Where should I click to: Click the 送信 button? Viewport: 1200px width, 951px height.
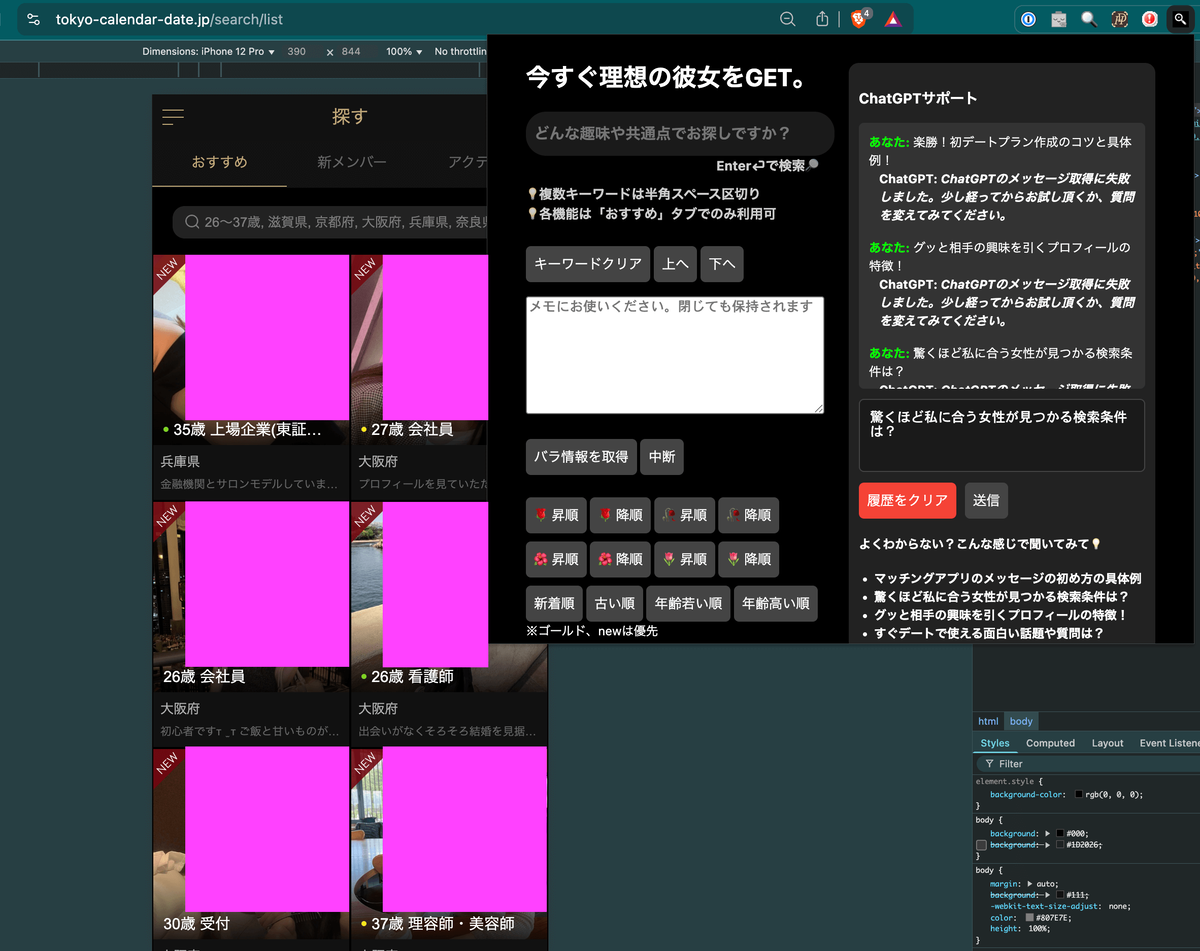point(986,500)
